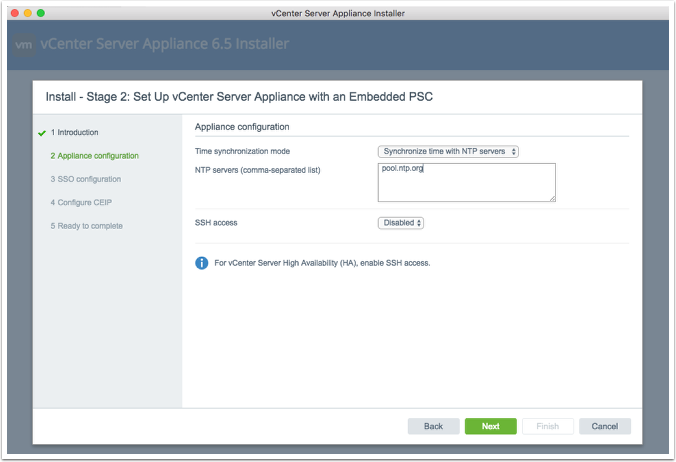Focus the NTP servers text field

click(x=466, y=182)
